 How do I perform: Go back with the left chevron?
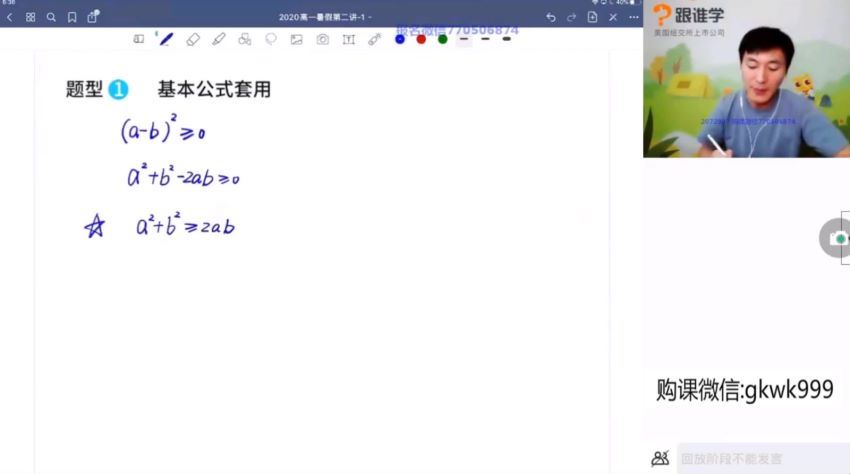[x=9, y=17]
